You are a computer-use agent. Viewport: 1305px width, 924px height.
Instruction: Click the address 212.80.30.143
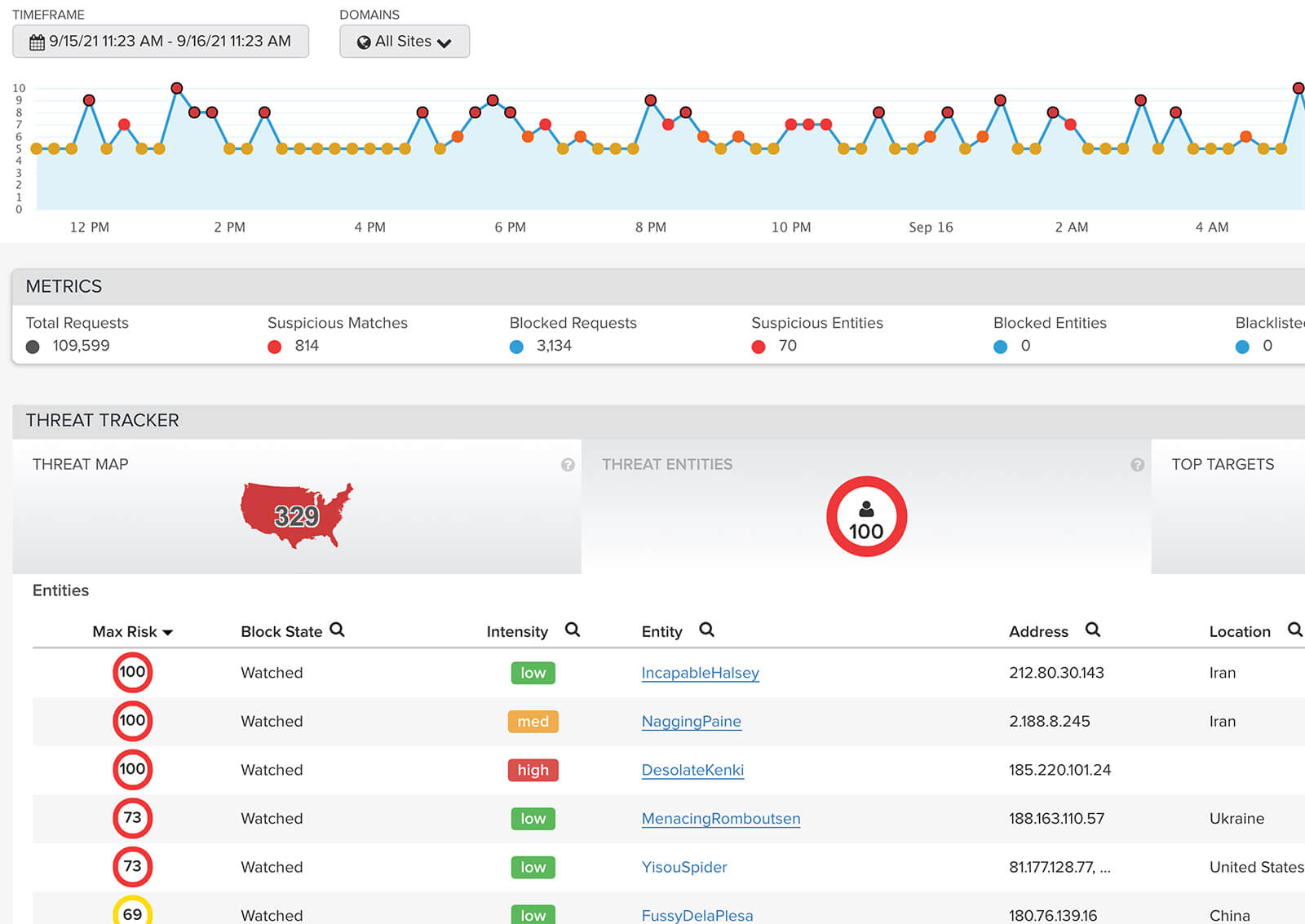[1056, 673]
